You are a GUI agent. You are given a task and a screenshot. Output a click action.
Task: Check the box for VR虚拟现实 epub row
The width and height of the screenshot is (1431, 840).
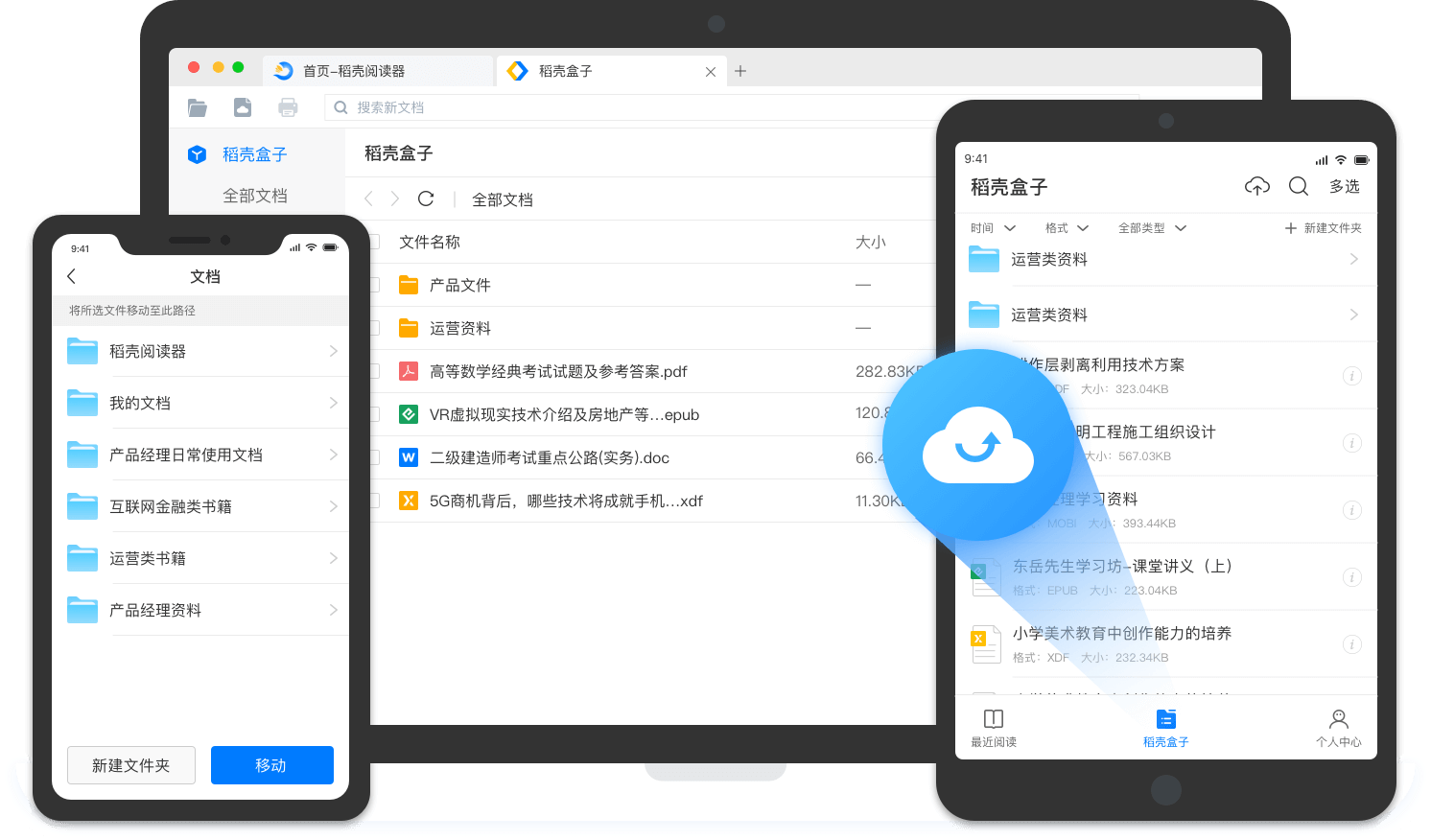pyautogui.click(x=375, y=414)
